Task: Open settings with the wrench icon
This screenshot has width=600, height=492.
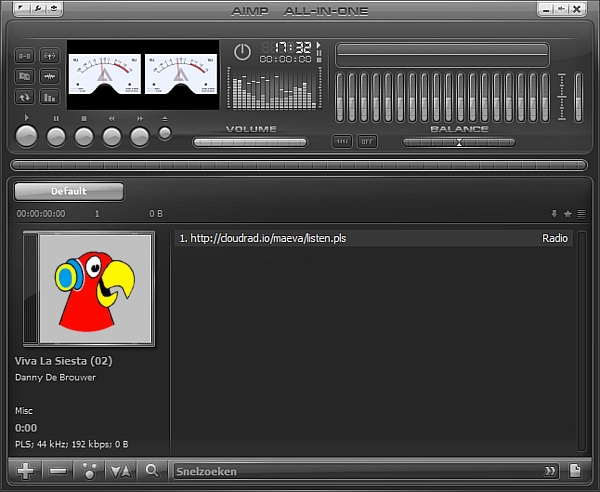Action: pyautogui.click(x=38, y=8)
